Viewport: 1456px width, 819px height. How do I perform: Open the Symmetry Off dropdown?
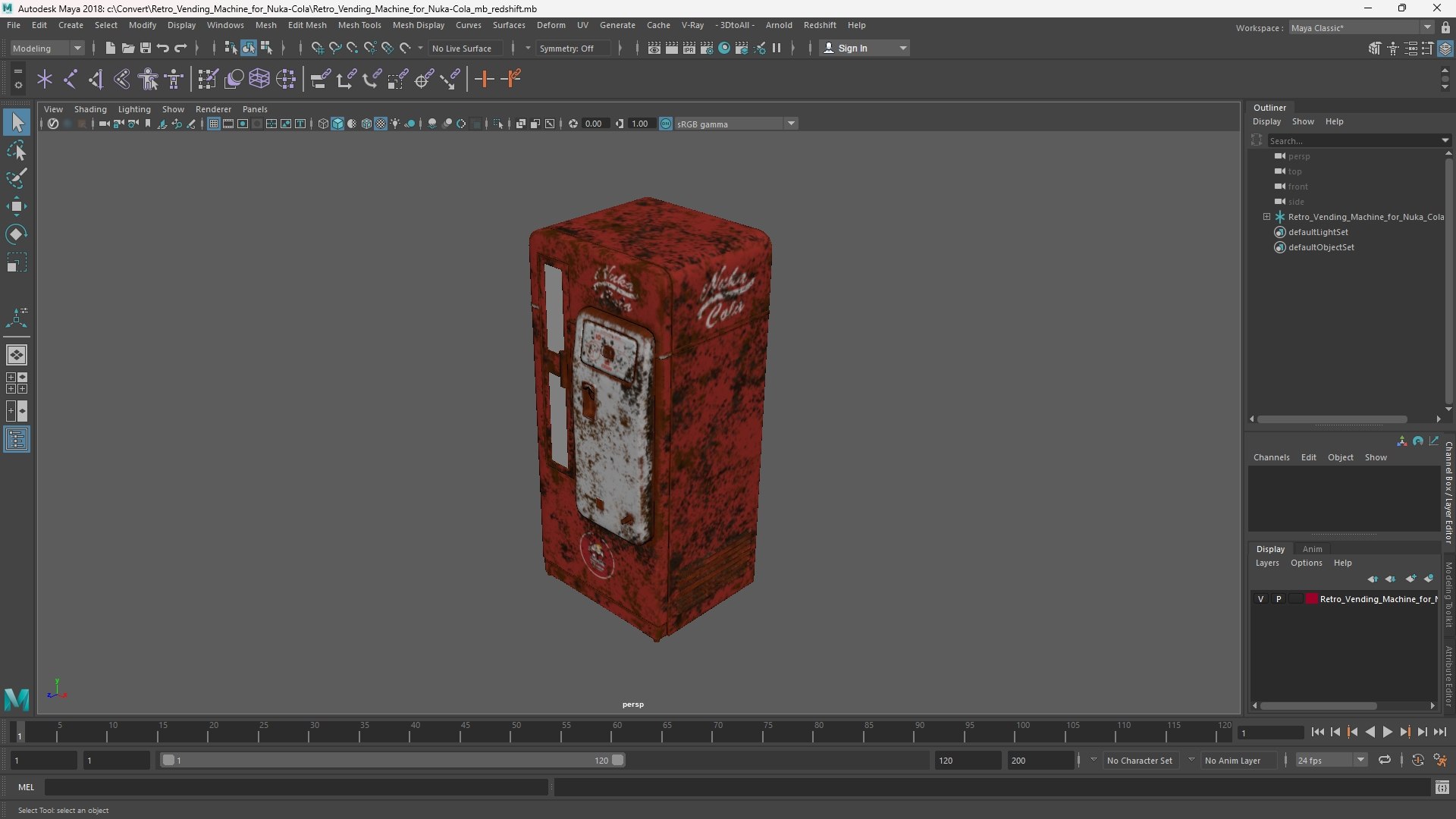(573, 48)
